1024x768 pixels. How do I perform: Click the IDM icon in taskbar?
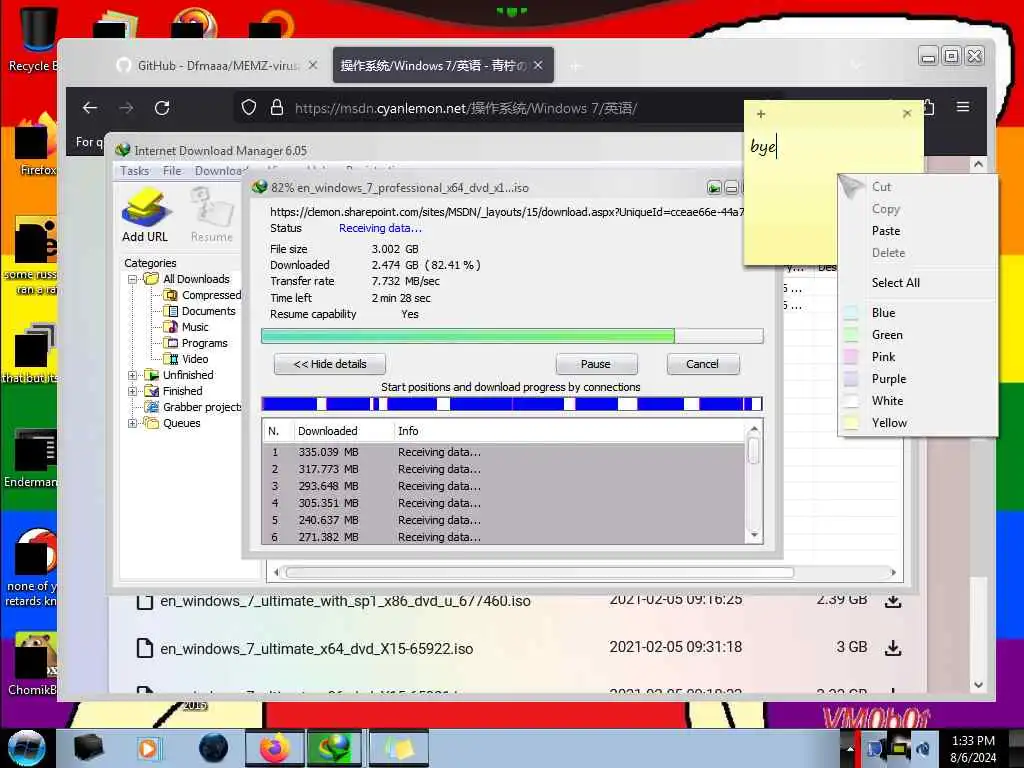coord(334,748)
